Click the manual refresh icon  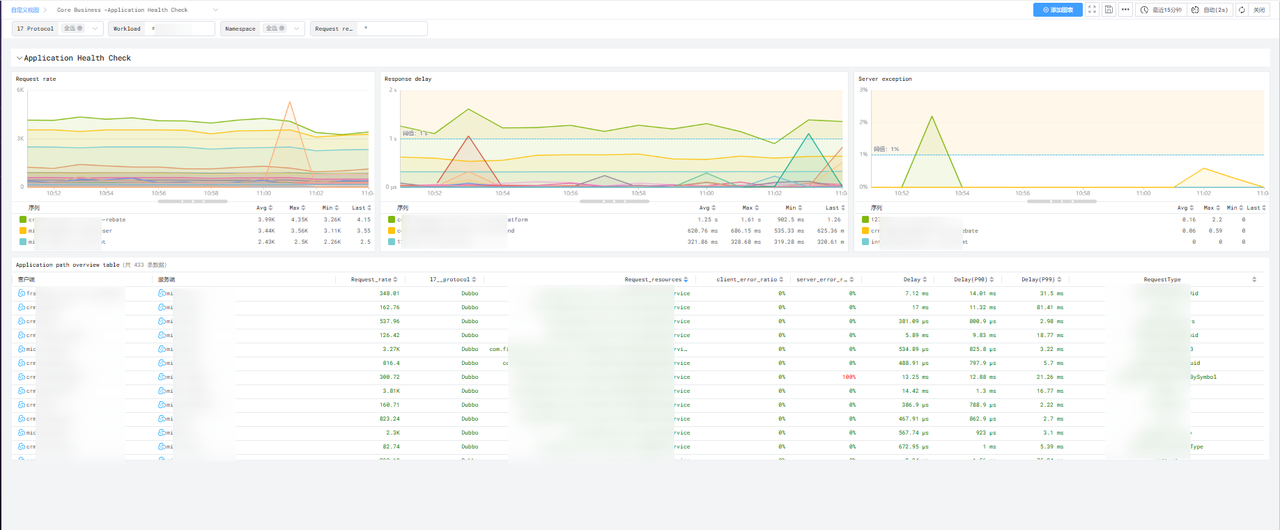(x=1242, y=9)
